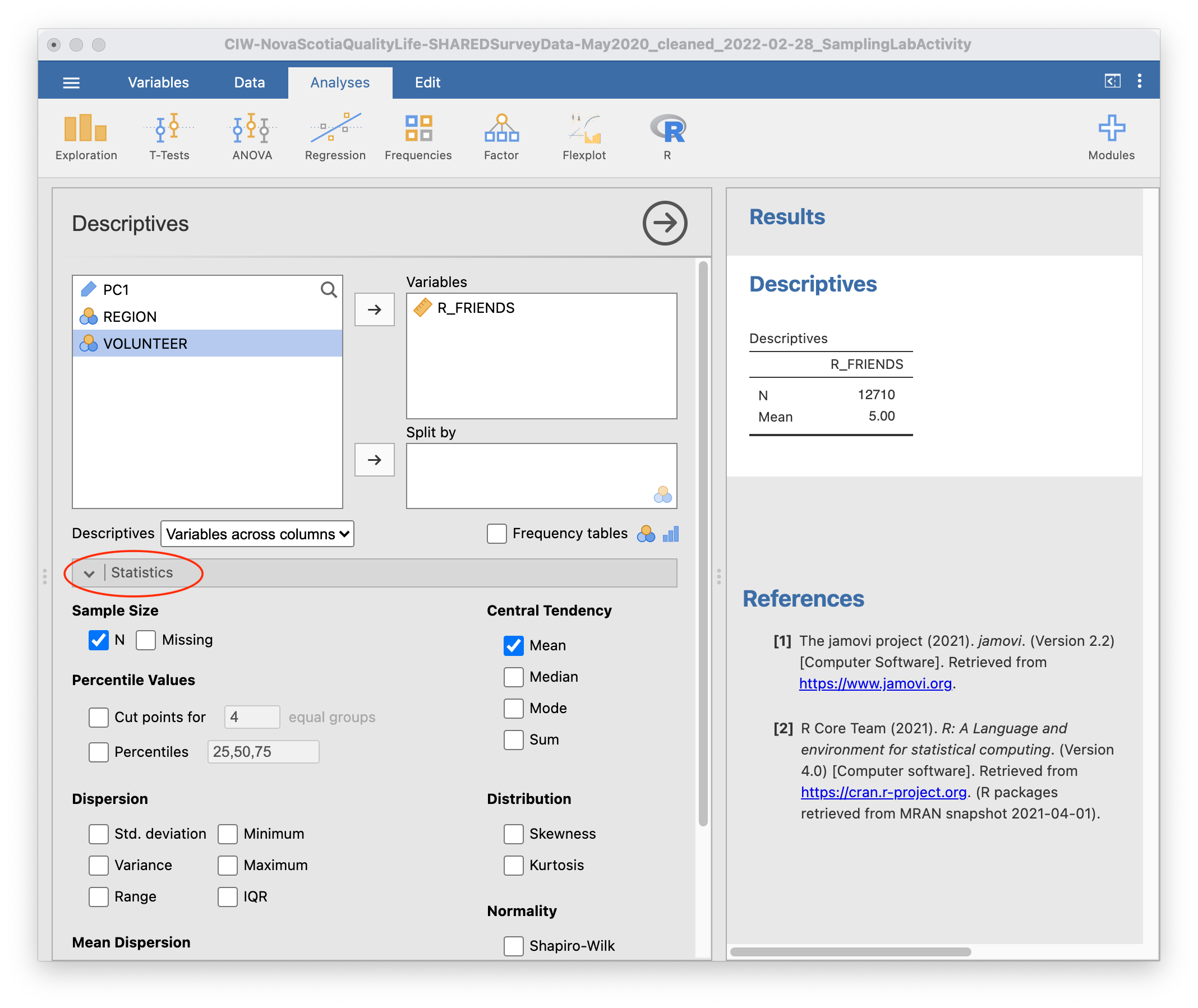The height and width of the screenshot is (1008, 1198).
Task: Select the PC1 variable row
Action: 208,290
